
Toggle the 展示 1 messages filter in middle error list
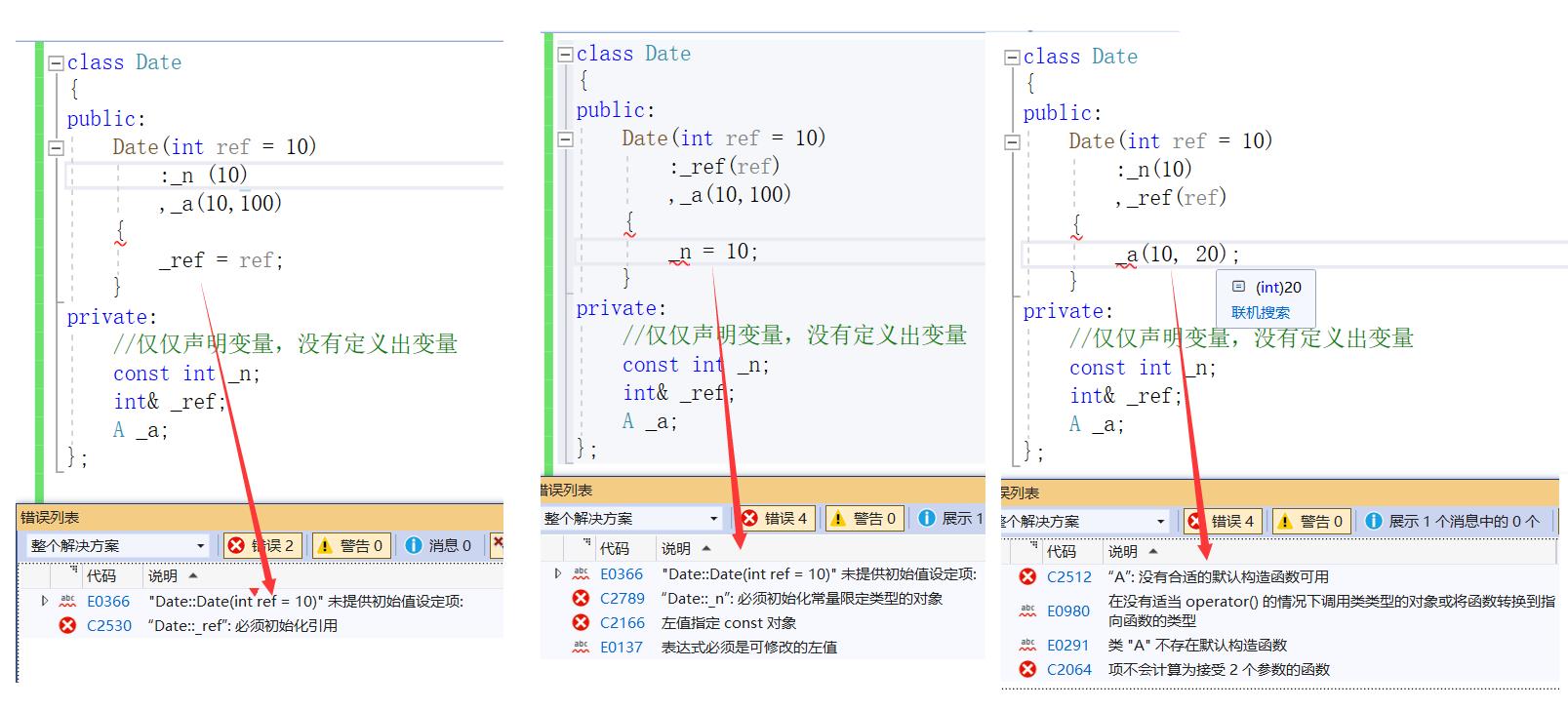950,518
